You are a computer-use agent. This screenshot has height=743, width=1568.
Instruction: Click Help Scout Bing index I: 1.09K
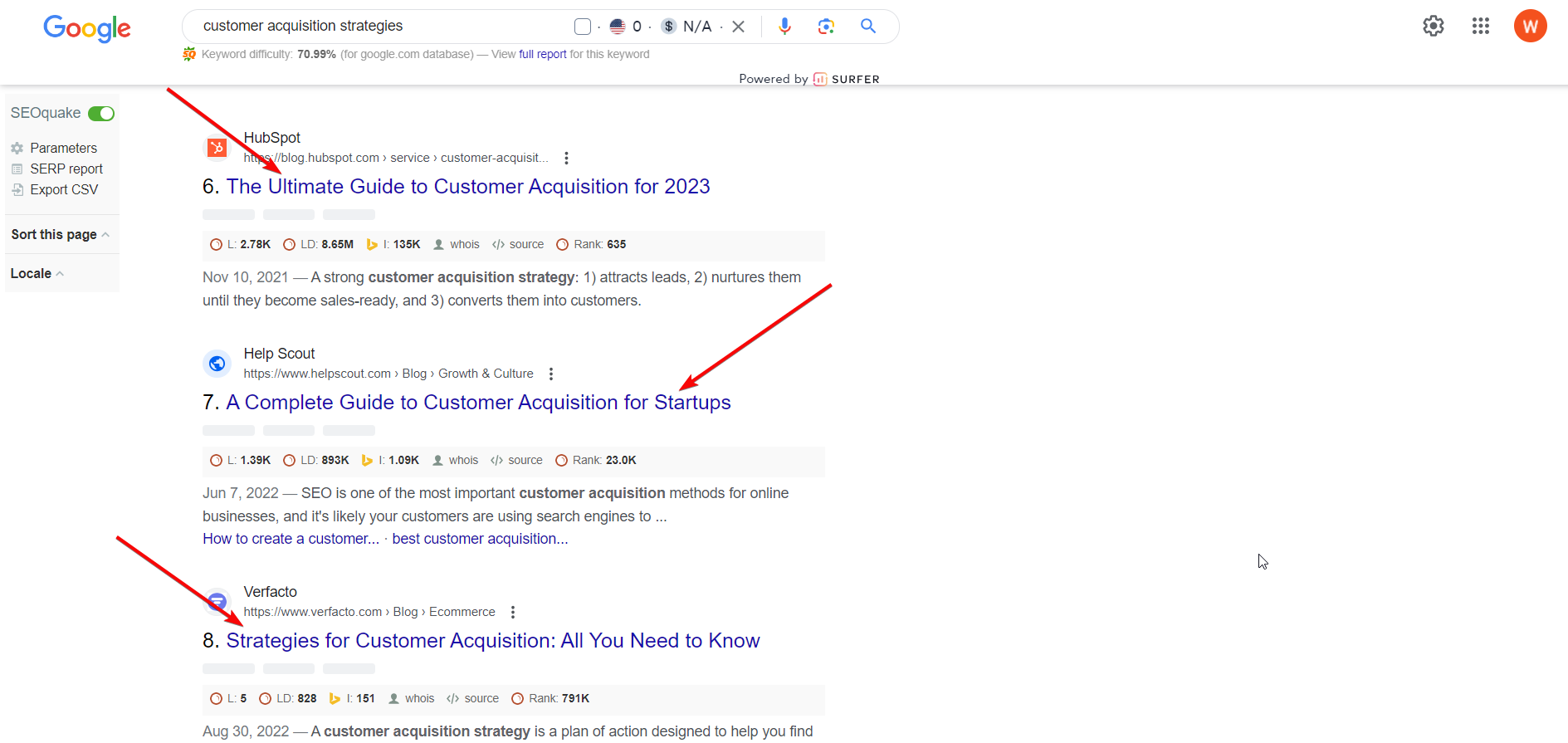pyautogui.click(x=390, y=460)
